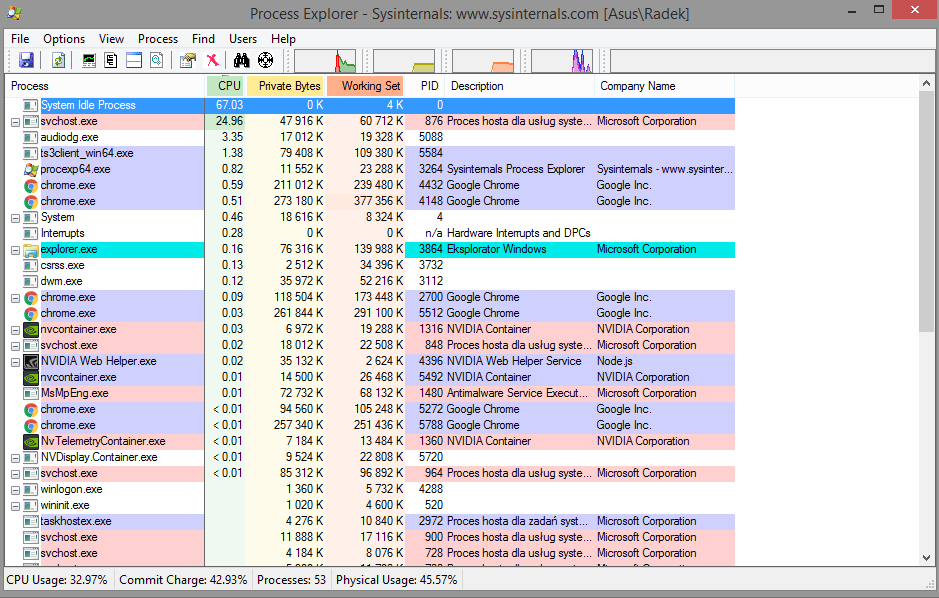Click NVIDIA icon of nvcontainer.exe PID 1316
This screenshot has height=598, width=939.
(x=31, y=329)
